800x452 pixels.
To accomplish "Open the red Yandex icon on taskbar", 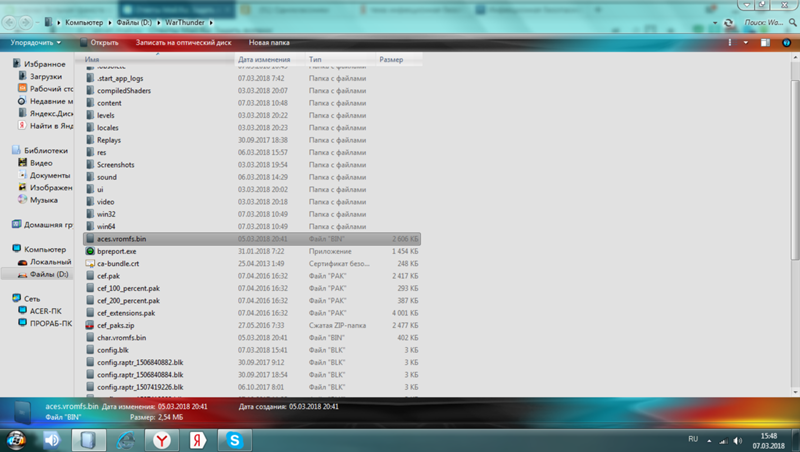I will 198,440.
